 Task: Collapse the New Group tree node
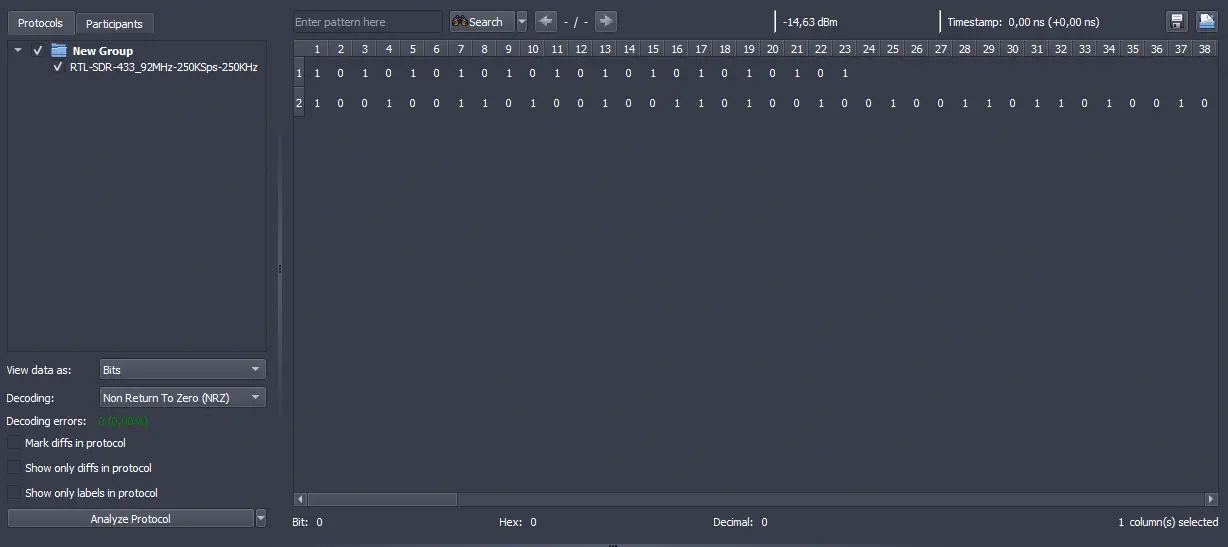[x=18, y=51]
